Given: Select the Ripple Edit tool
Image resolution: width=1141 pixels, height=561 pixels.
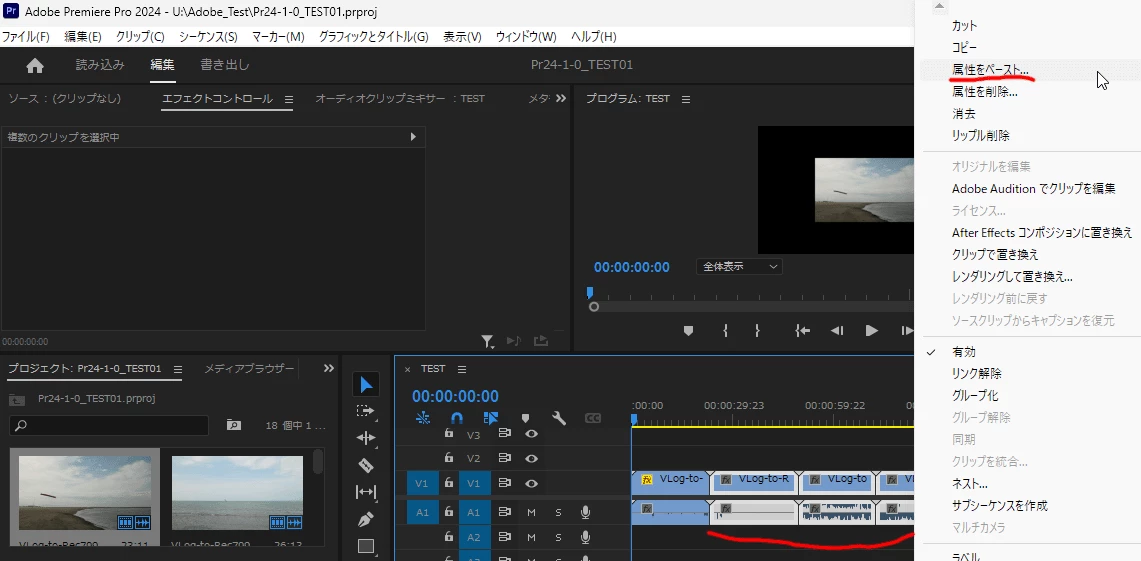Looking at the screenshot, I should (366, 437).
